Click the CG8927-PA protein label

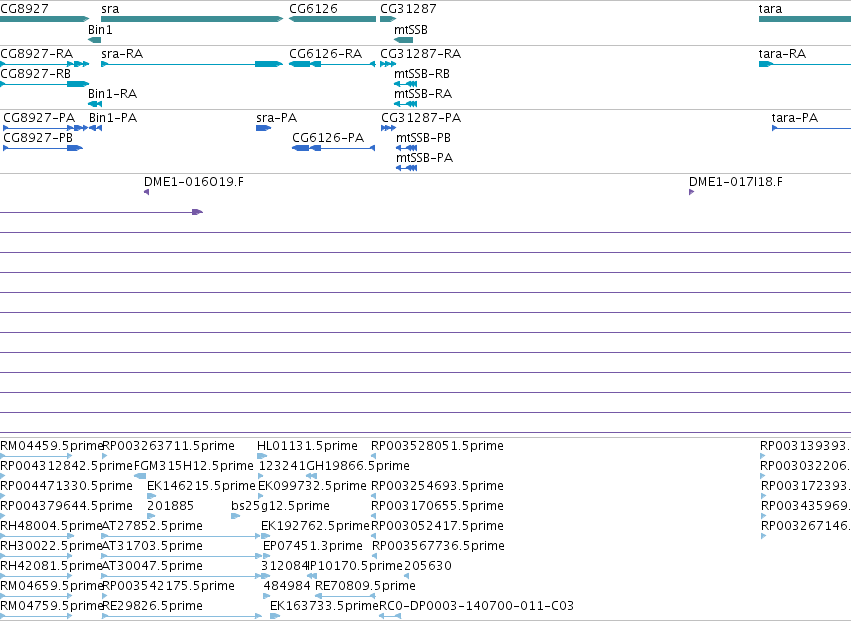pyautogui.click(x=39, y=118)
